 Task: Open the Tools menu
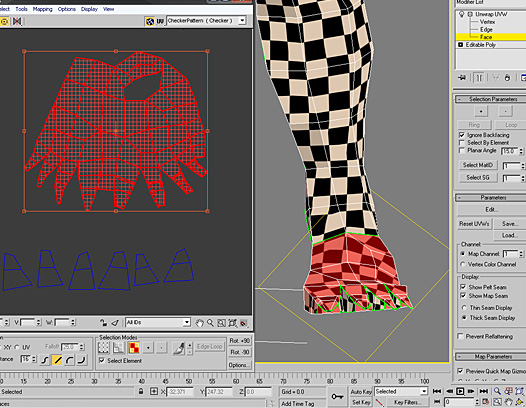[21, 9]
